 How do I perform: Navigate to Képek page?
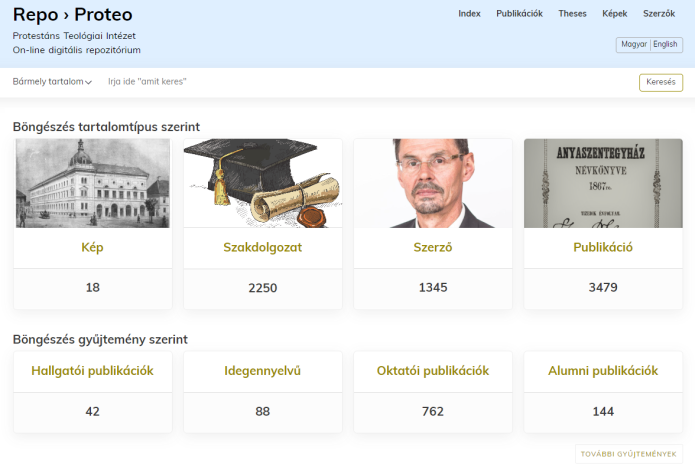(614, 14)
